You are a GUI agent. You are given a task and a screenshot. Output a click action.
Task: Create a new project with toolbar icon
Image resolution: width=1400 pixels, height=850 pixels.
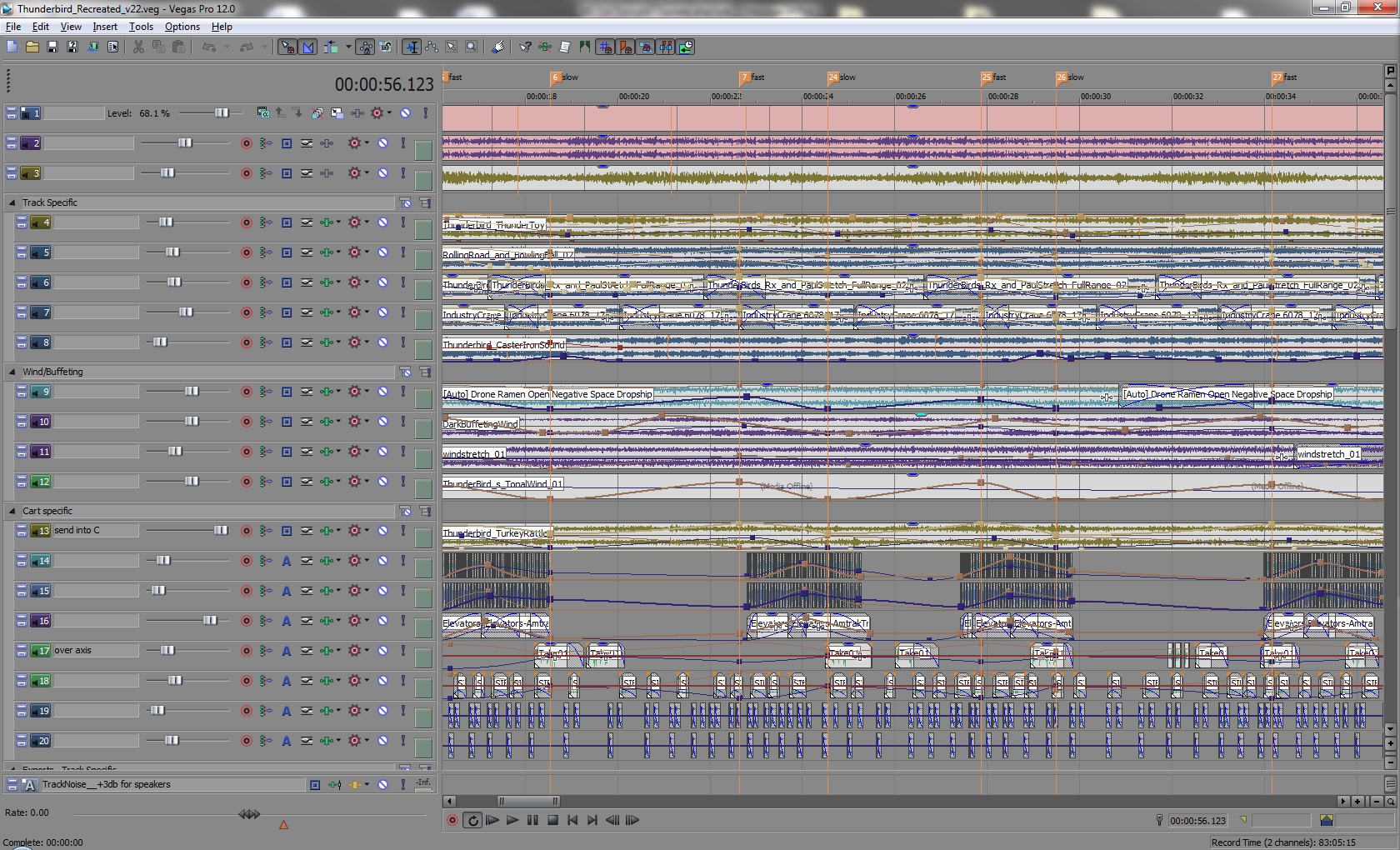12,47
